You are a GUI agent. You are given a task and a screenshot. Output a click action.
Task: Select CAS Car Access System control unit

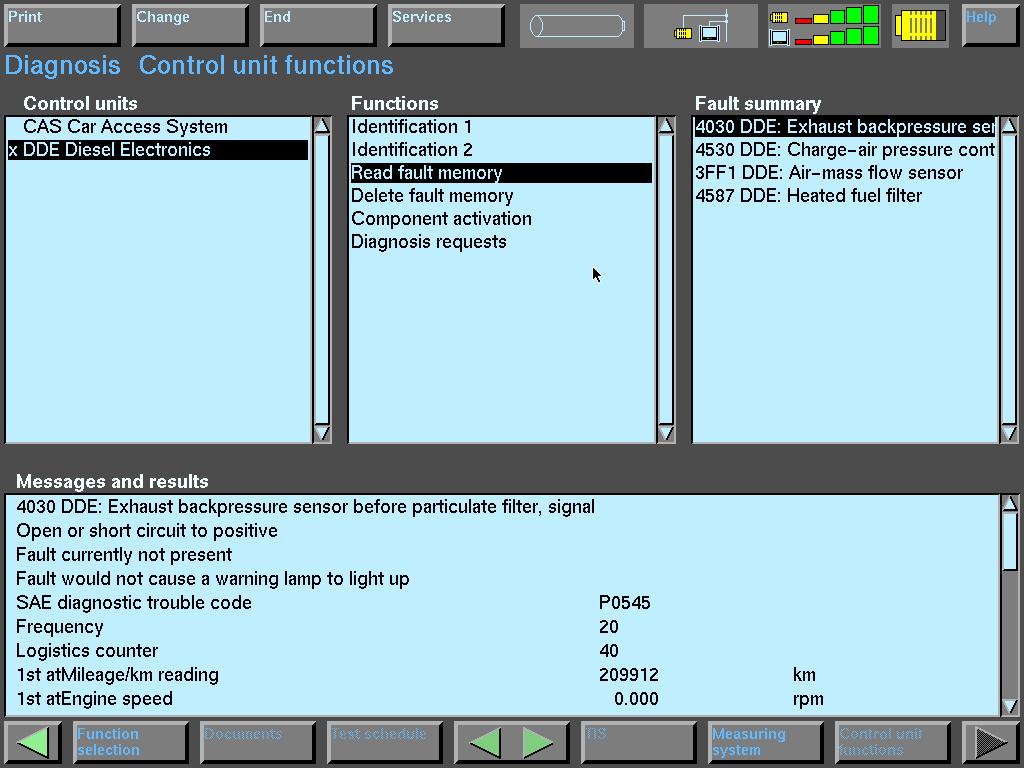125,127
